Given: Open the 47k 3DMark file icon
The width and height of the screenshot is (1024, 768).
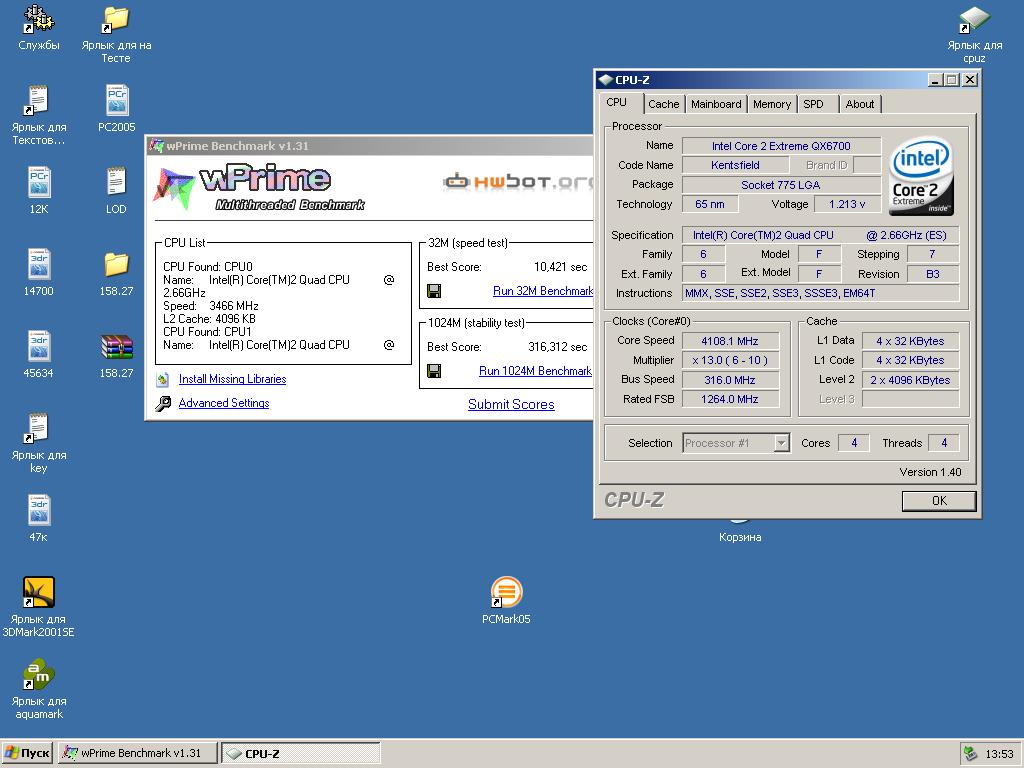Looking at the screenshot, I should click(x=39, y=511).
